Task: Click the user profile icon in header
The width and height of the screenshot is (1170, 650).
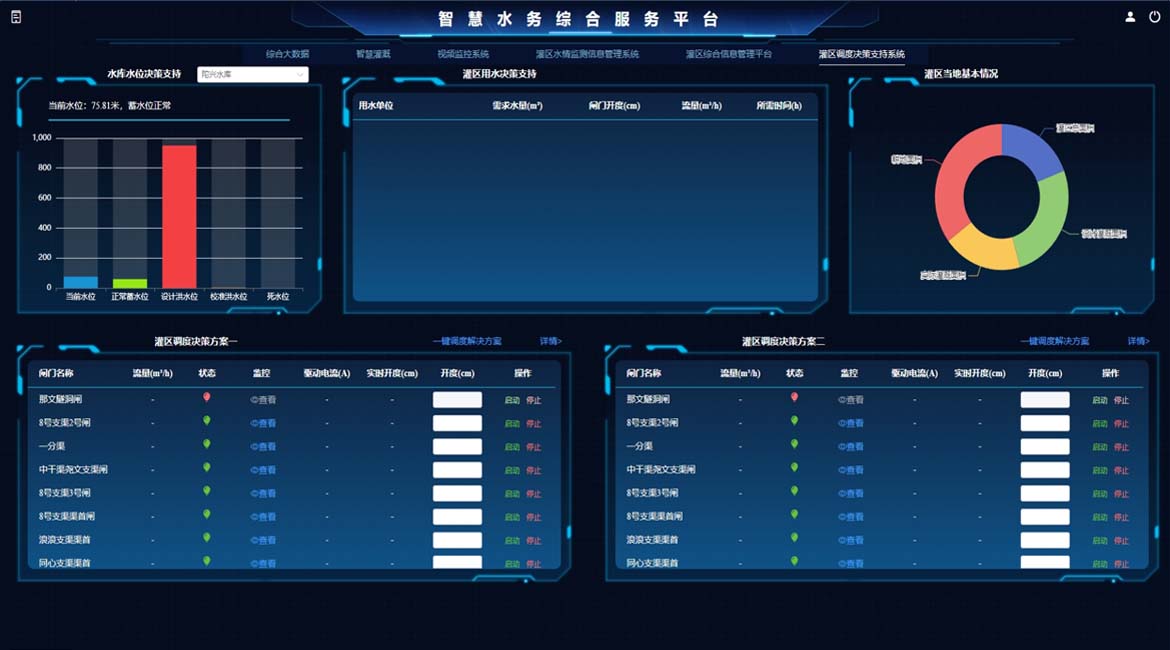Action: click(x=1130, y=17)
